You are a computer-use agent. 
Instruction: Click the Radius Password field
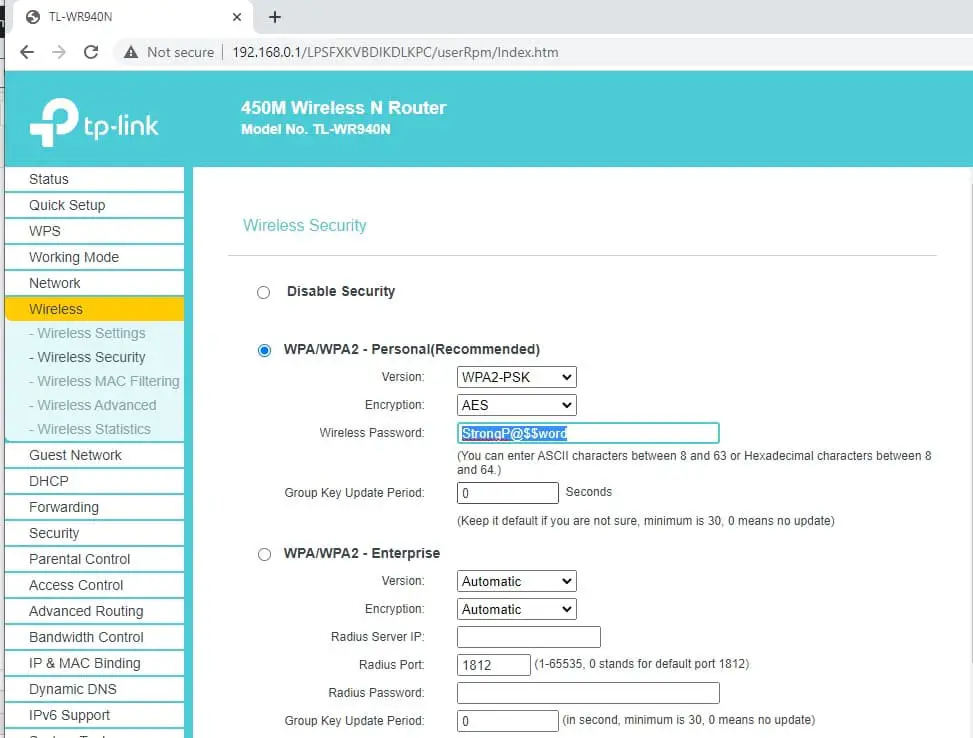pos(588,693)
